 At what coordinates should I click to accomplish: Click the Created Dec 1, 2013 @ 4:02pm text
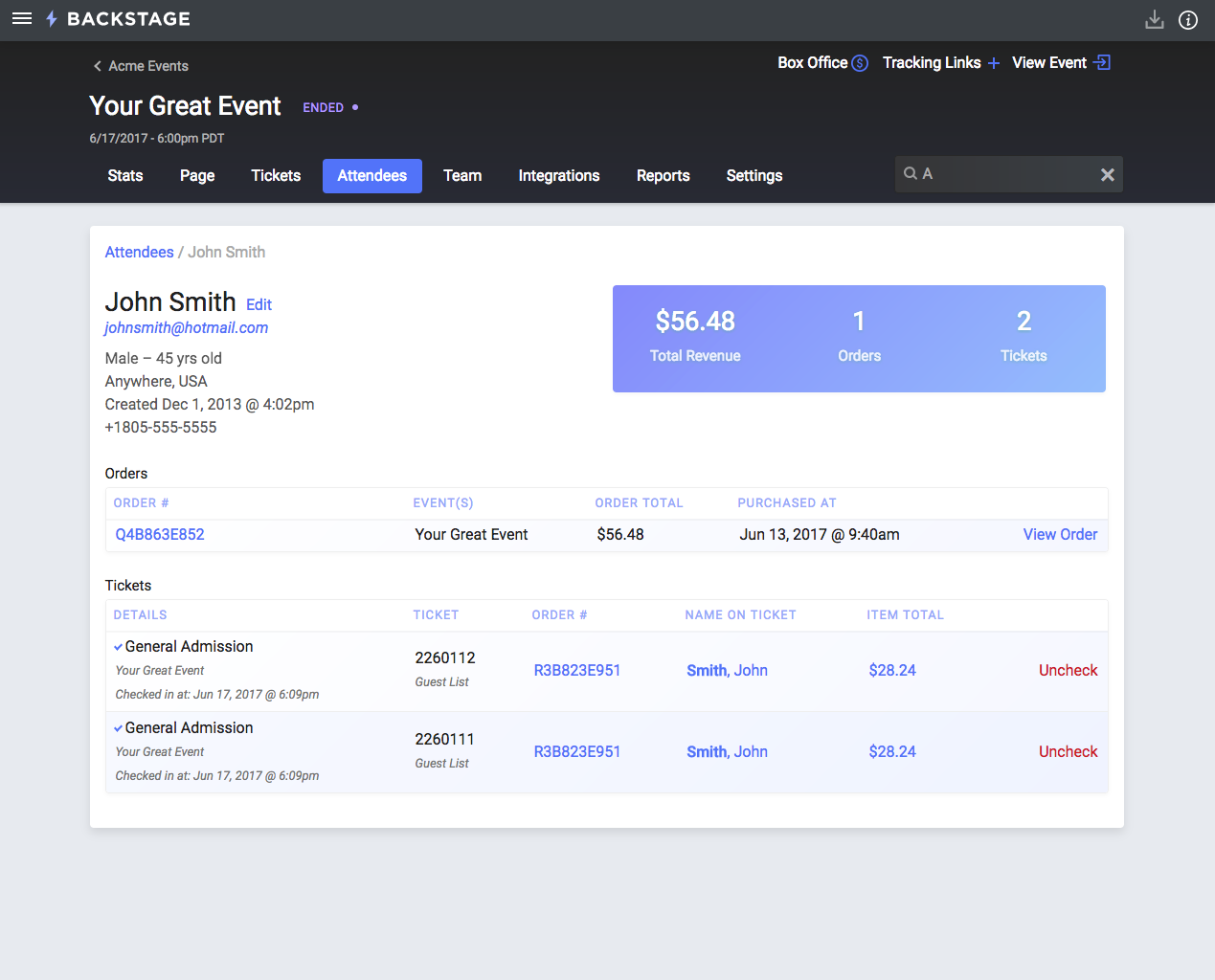click(210, 405)
